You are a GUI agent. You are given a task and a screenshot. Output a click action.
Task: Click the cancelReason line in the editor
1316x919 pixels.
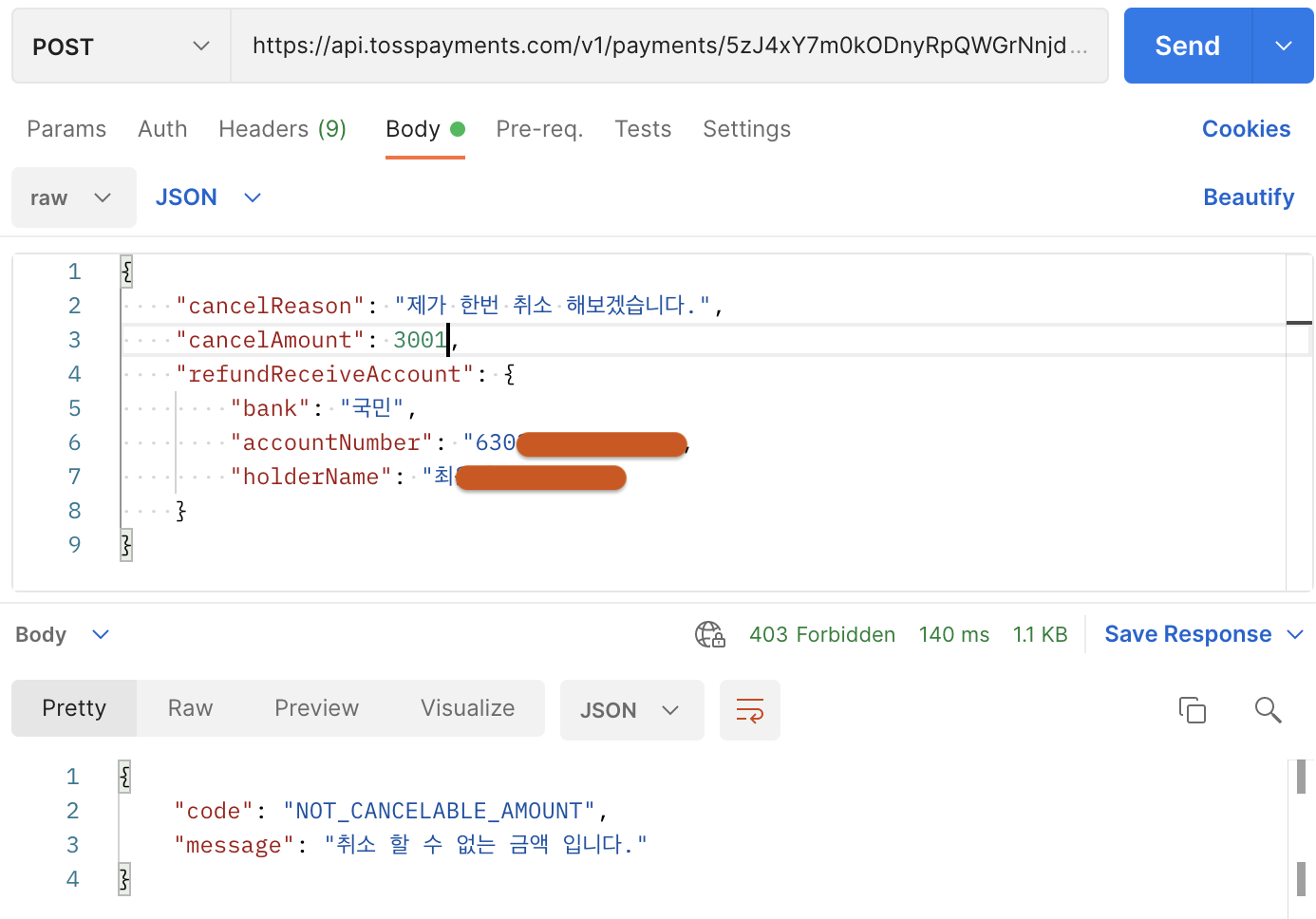tap(450, 306)
